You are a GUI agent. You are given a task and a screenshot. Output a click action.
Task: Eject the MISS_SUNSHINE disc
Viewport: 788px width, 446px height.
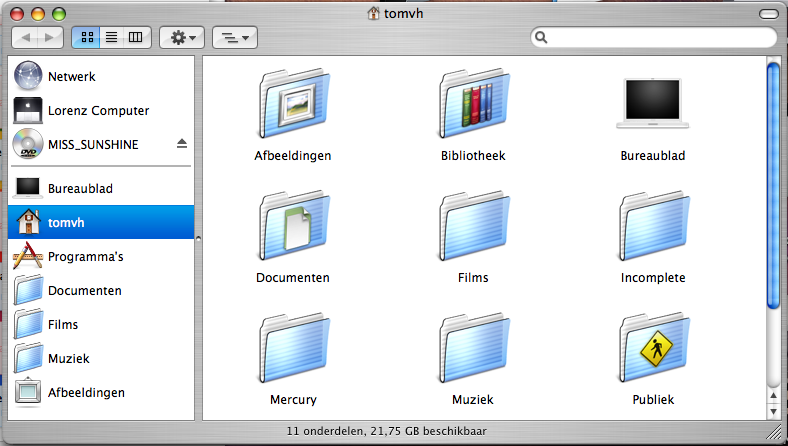182,144
